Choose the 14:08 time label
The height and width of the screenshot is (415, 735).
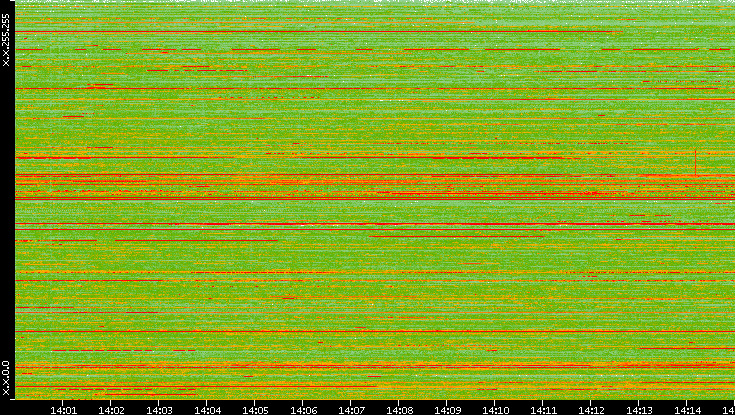399,410
